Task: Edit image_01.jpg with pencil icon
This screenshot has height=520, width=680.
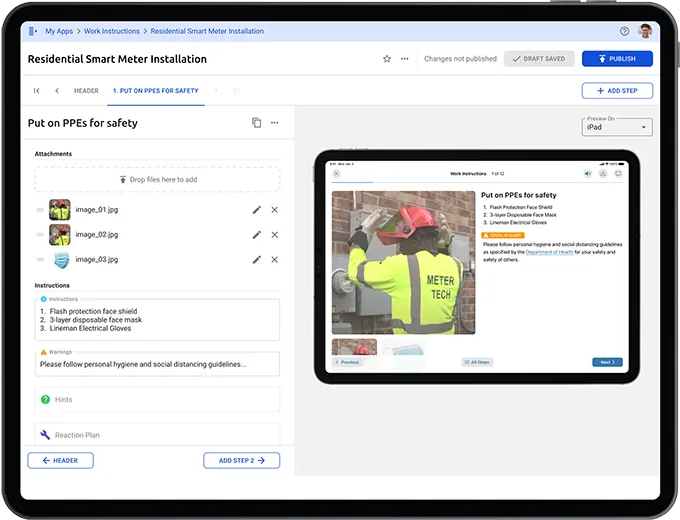Action: click(x=257, y=210)
